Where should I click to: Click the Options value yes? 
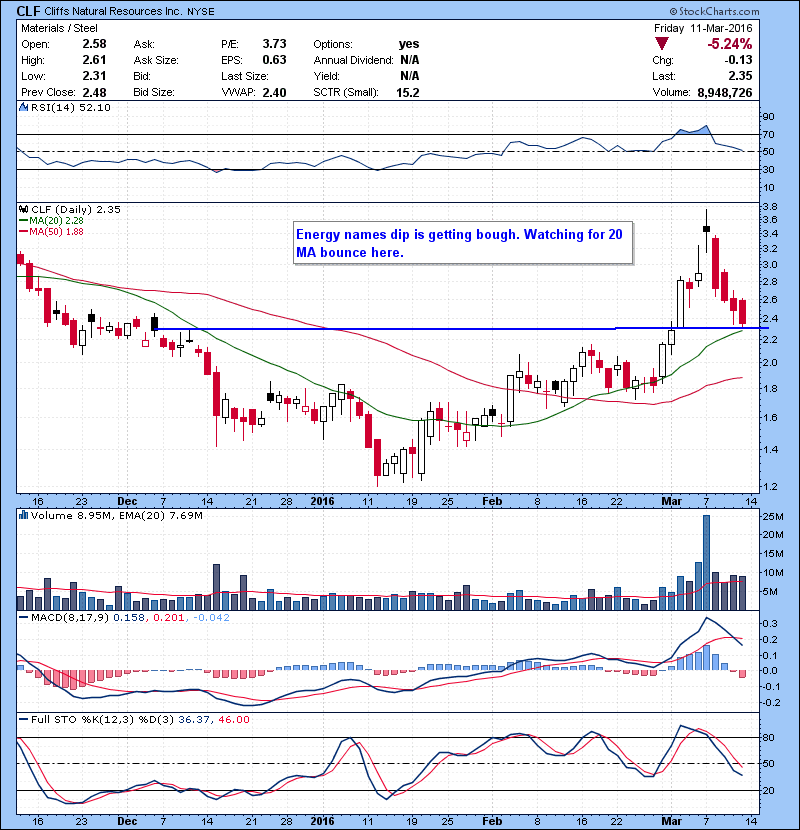[409, 44]
